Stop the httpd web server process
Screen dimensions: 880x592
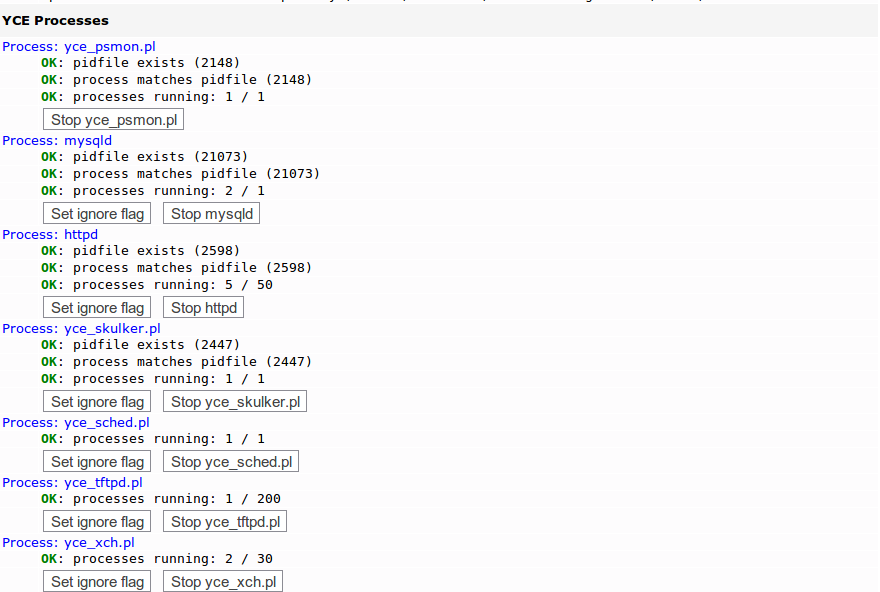point(203,307)
